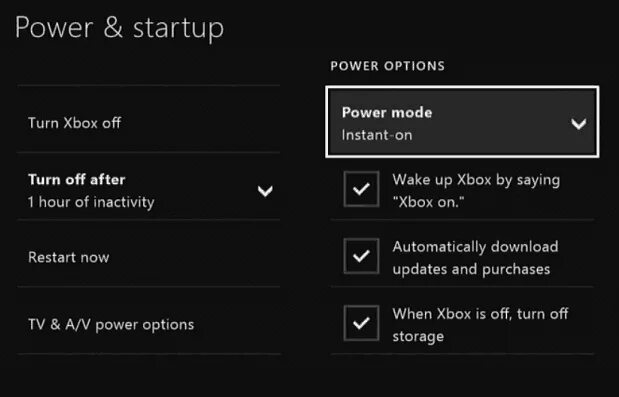This screenshot has width=619, height=397.
Task: Click the checkmark icon beside turn off storage
Action: tap(361, 323)
